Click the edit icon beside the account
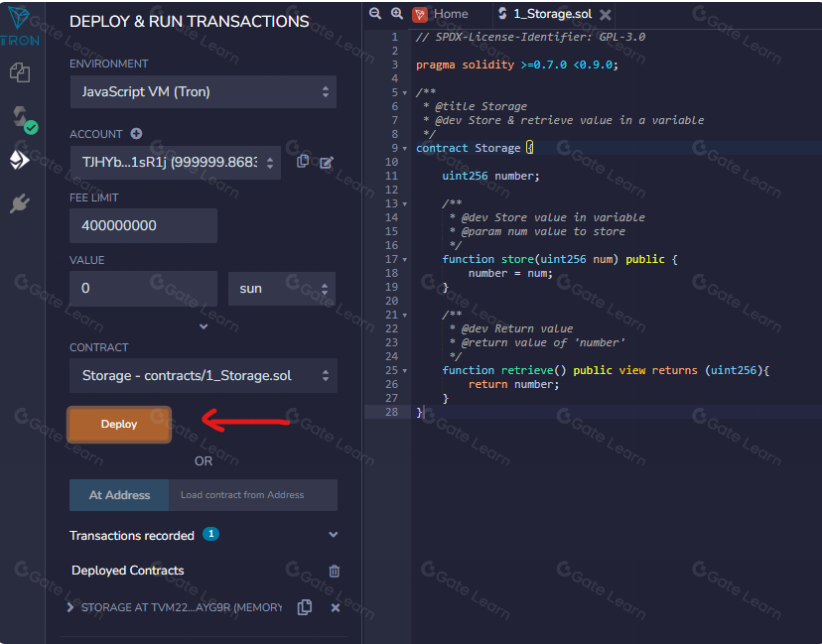Image resolution: width=822 pixels, height=644 pixels. [326, 162]
